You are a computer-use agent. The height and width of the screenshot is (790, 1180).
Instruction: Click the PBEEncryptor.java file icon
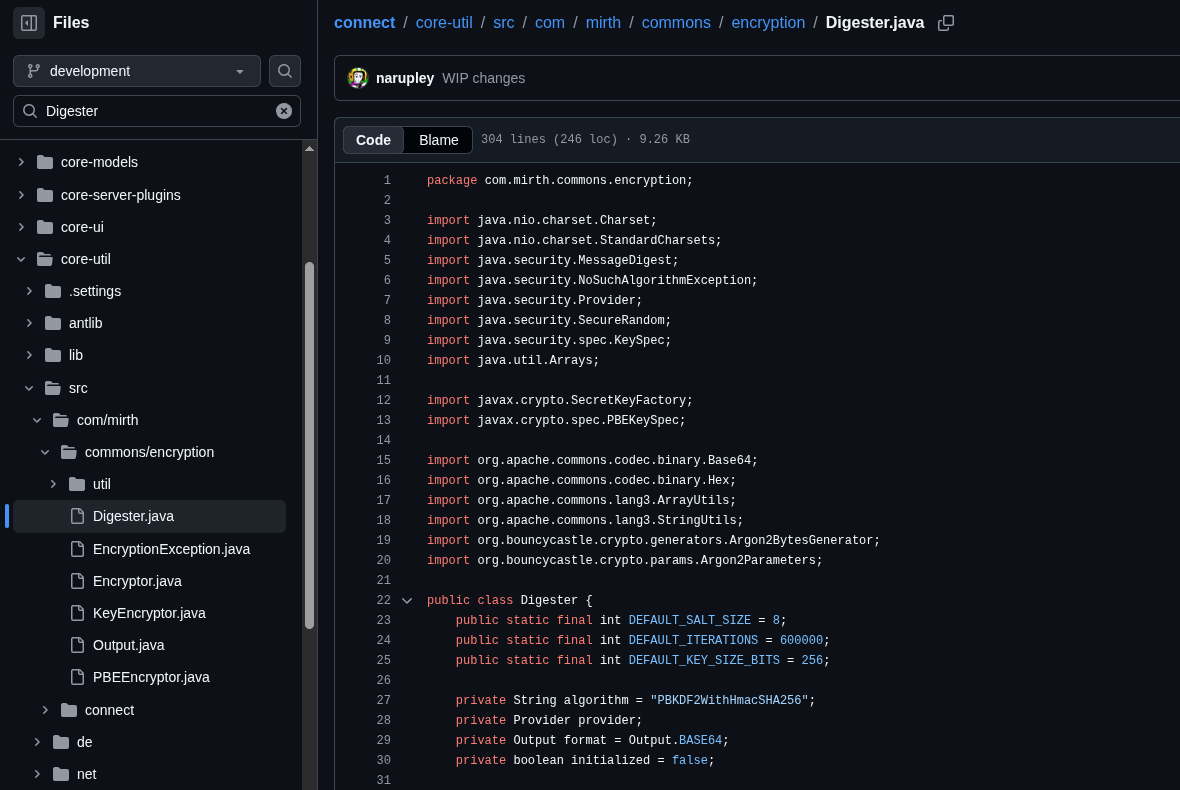pyautogui.click(x=77, y=677)
